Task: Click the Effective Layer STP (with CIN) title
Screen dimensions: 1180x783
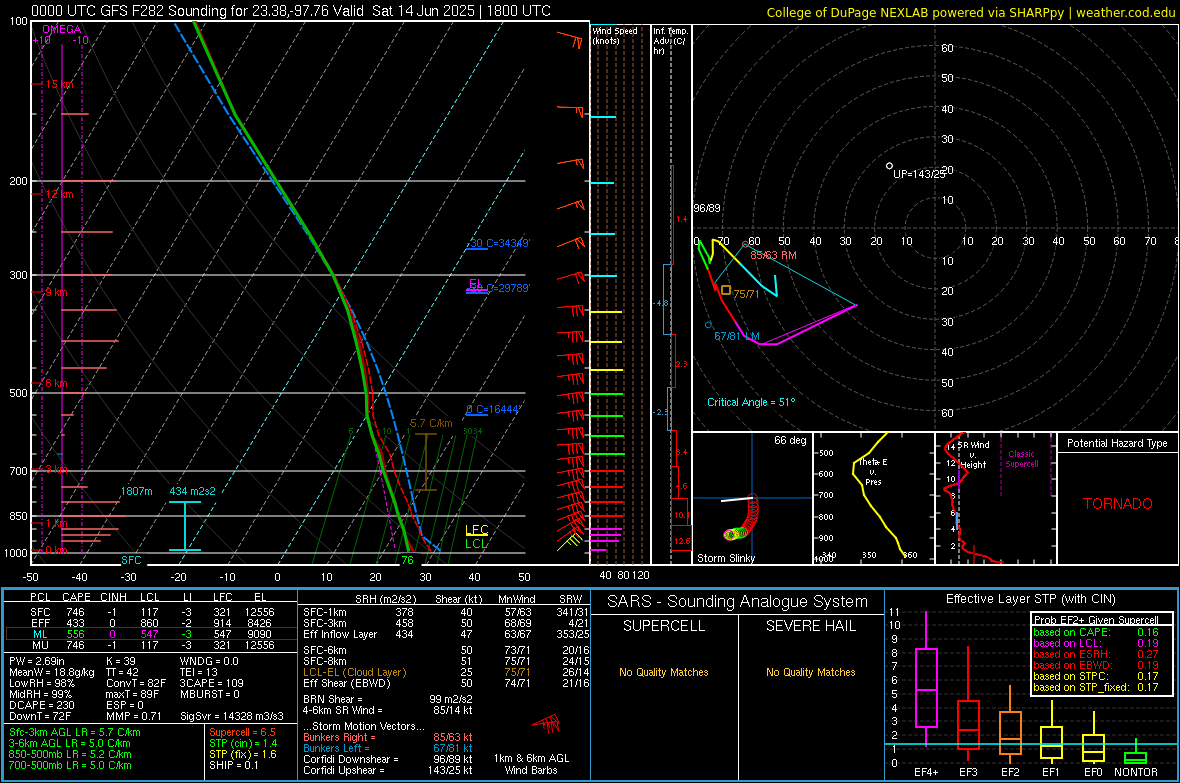Action: click(1030, 599)
